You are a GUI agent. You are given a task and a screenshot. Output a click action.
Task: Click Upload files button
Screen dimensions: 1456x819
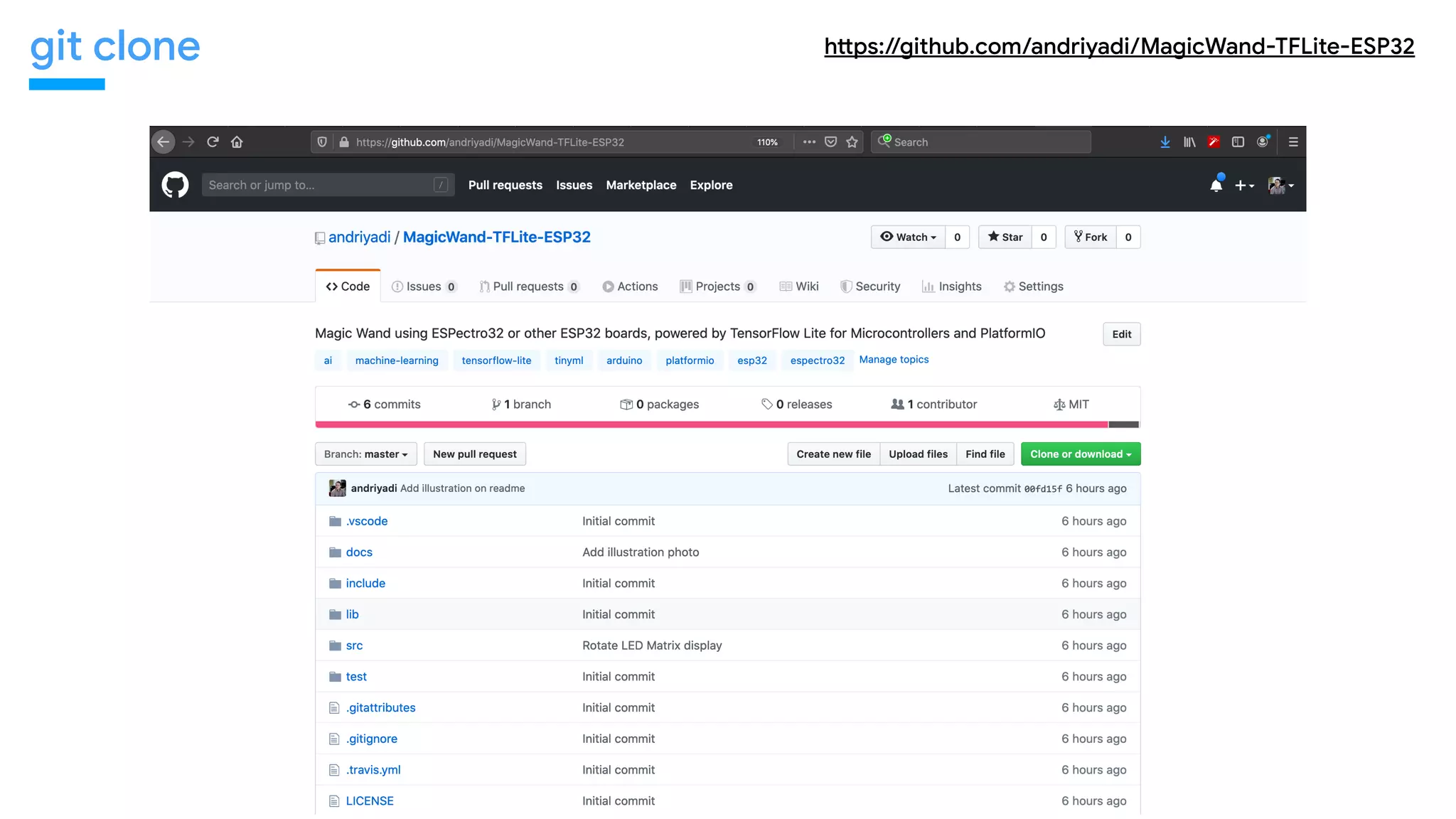pyautogui.click(x=918, y=454)
